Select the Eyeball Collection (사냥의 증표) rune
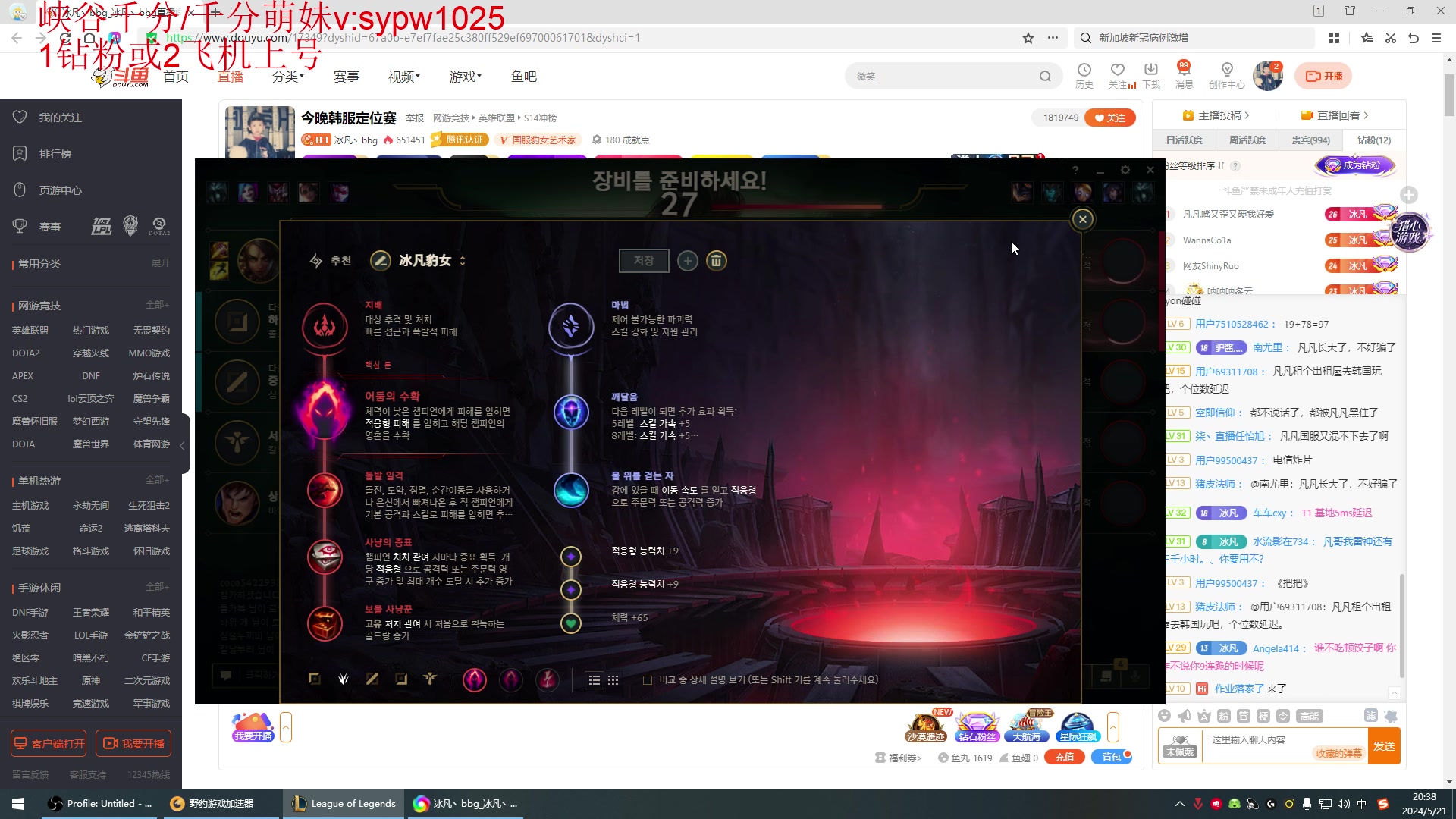1456x819 pixels. pyautogui.click(x=325, y=557)
